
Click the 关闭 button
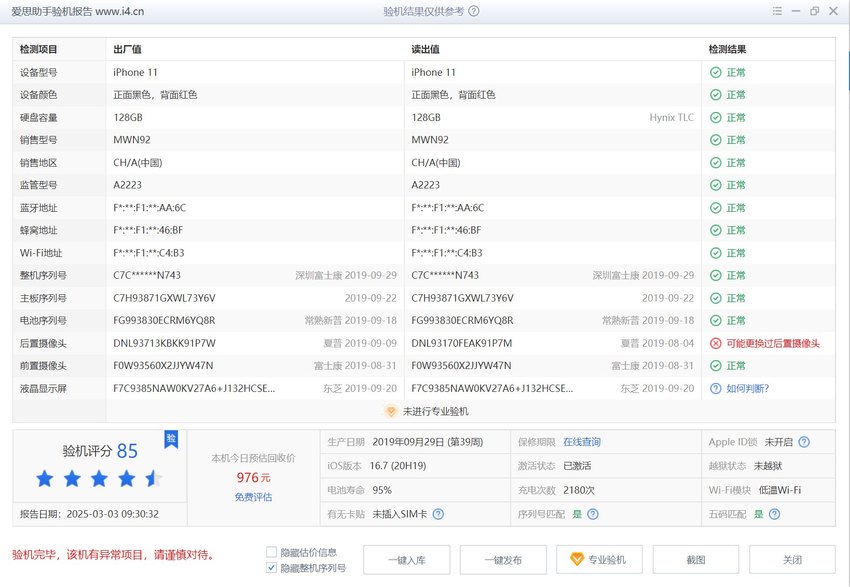(793, 560)
